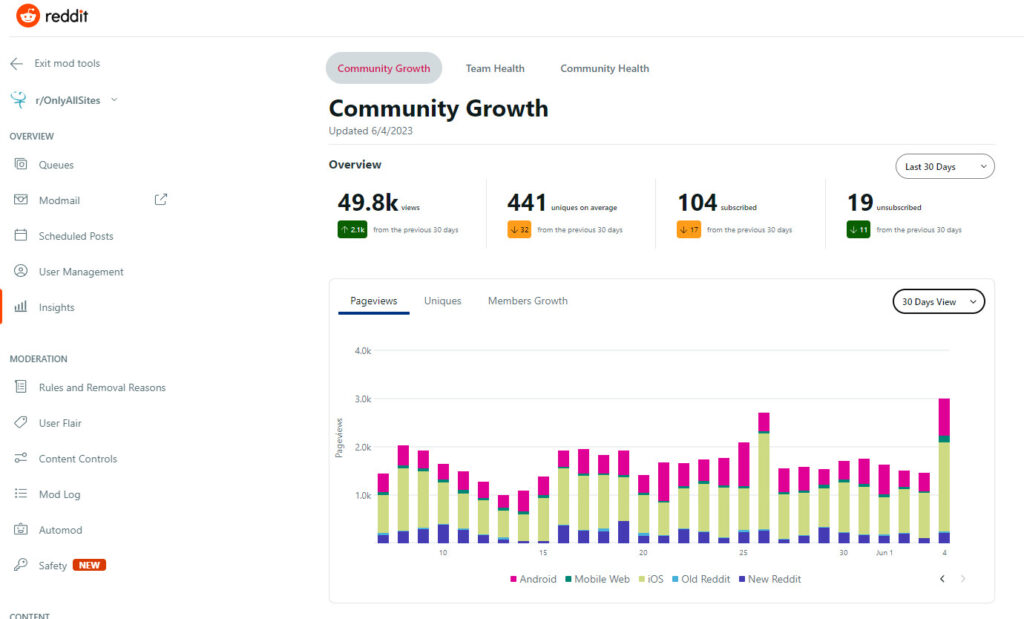Click the Safety key icon

(x=20, y=566)
